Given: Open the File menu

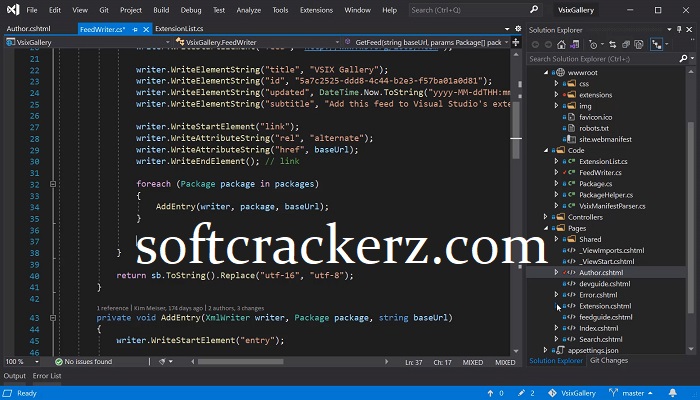Looking at the screenshot, I should [x=32, y=10].
